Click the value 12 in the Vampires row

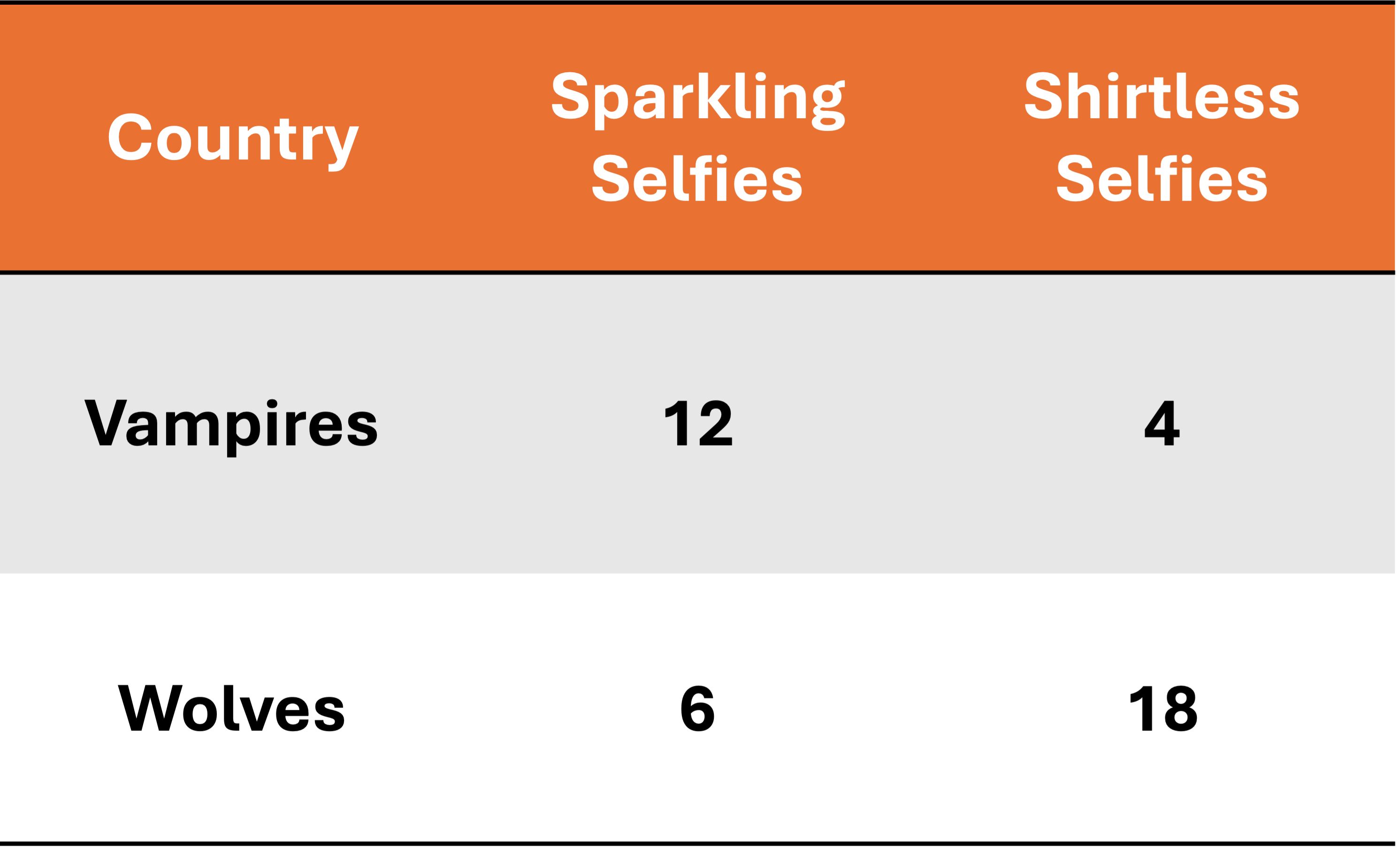click(x=698, y=423)
